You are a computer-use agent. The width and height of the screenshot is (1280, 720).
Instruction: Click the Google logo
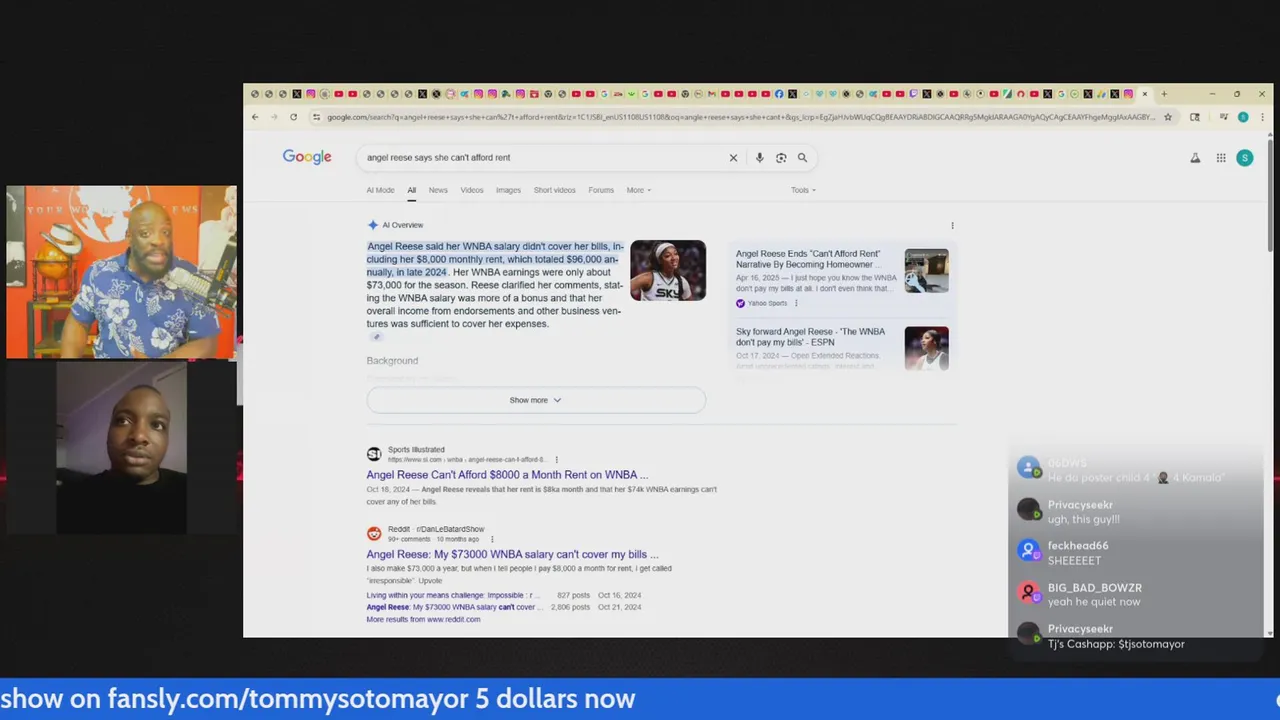coord(307,157)
